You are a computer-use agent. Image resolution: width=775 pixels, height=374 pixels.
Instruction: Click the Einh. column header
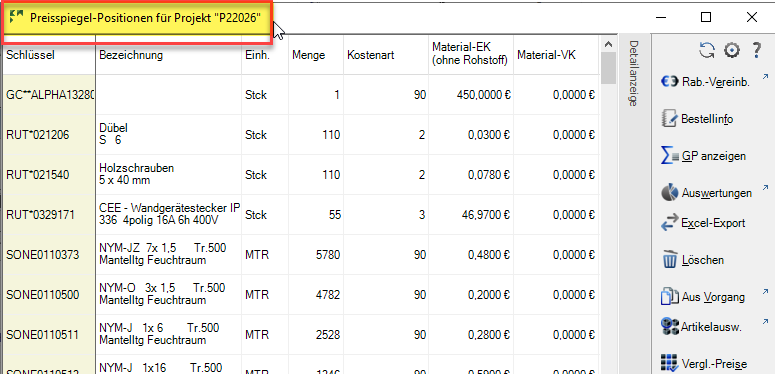click(265, 55)
